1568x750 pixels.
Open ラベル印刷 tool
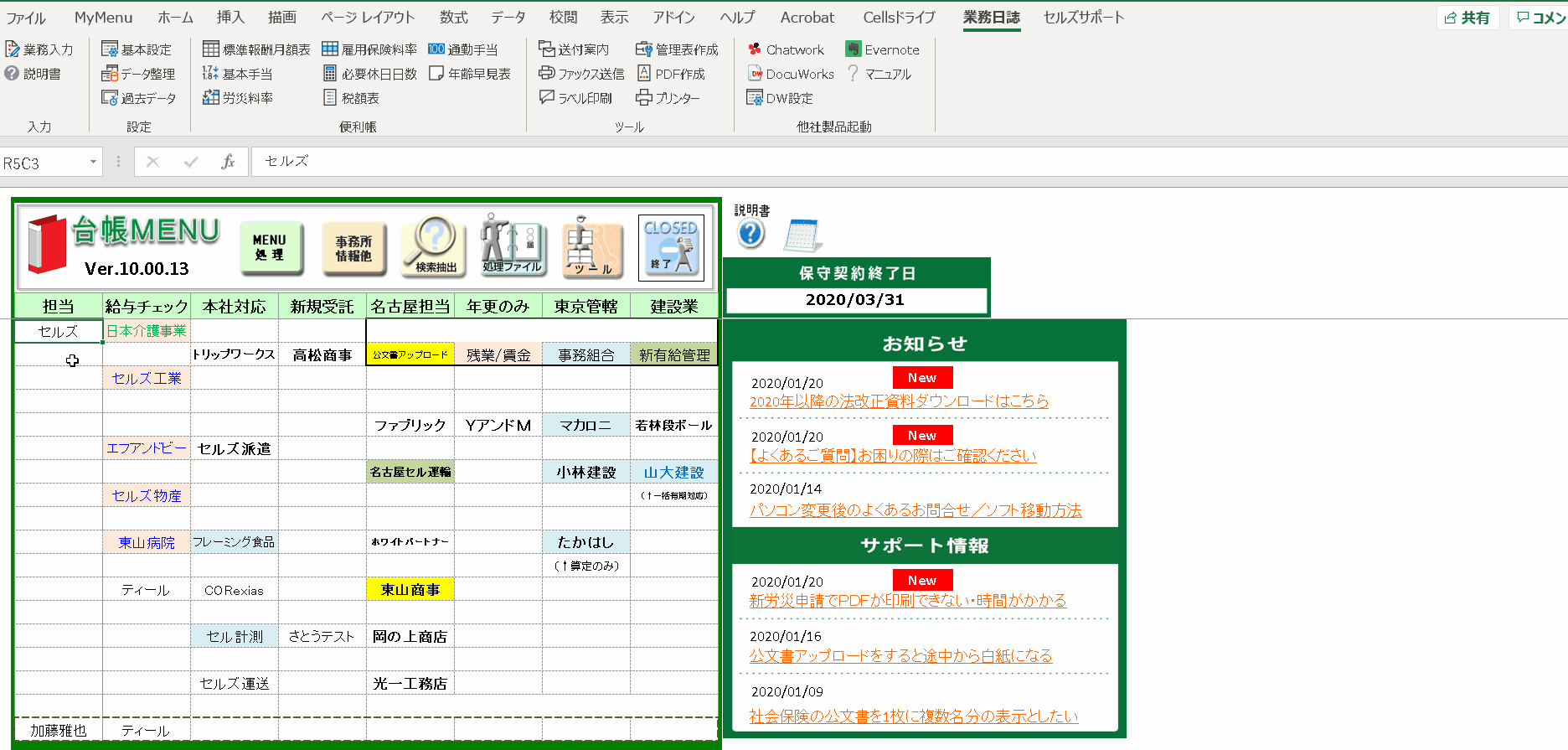point(575,98)
